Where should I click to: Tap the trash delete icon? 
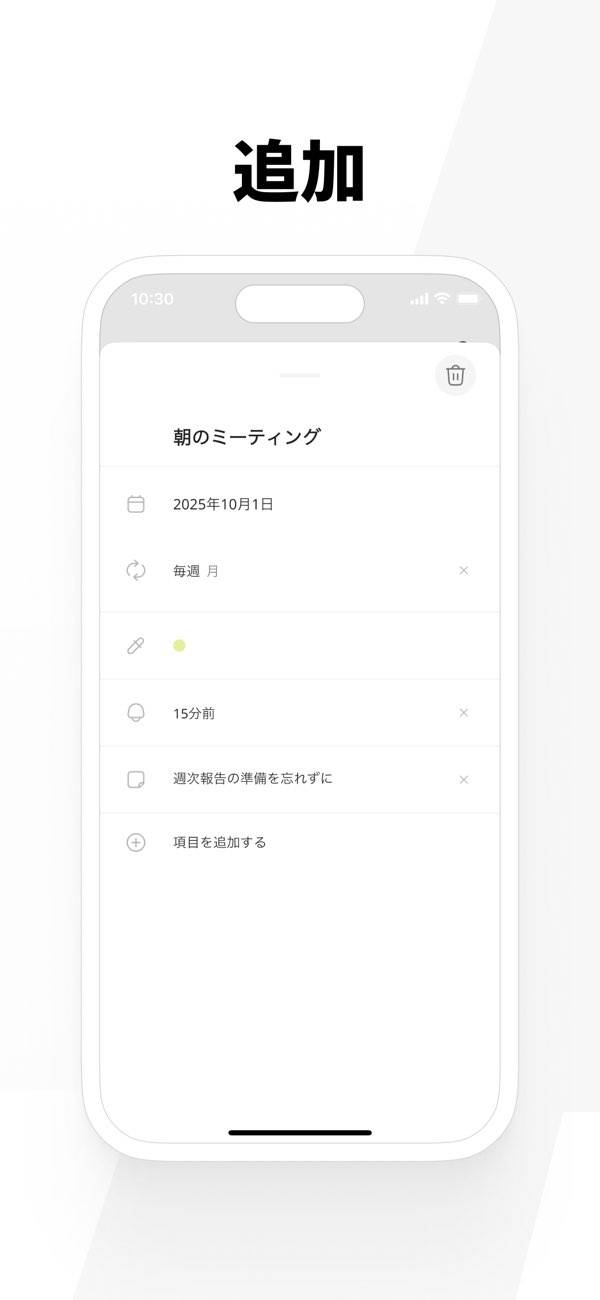click(455, 375)
